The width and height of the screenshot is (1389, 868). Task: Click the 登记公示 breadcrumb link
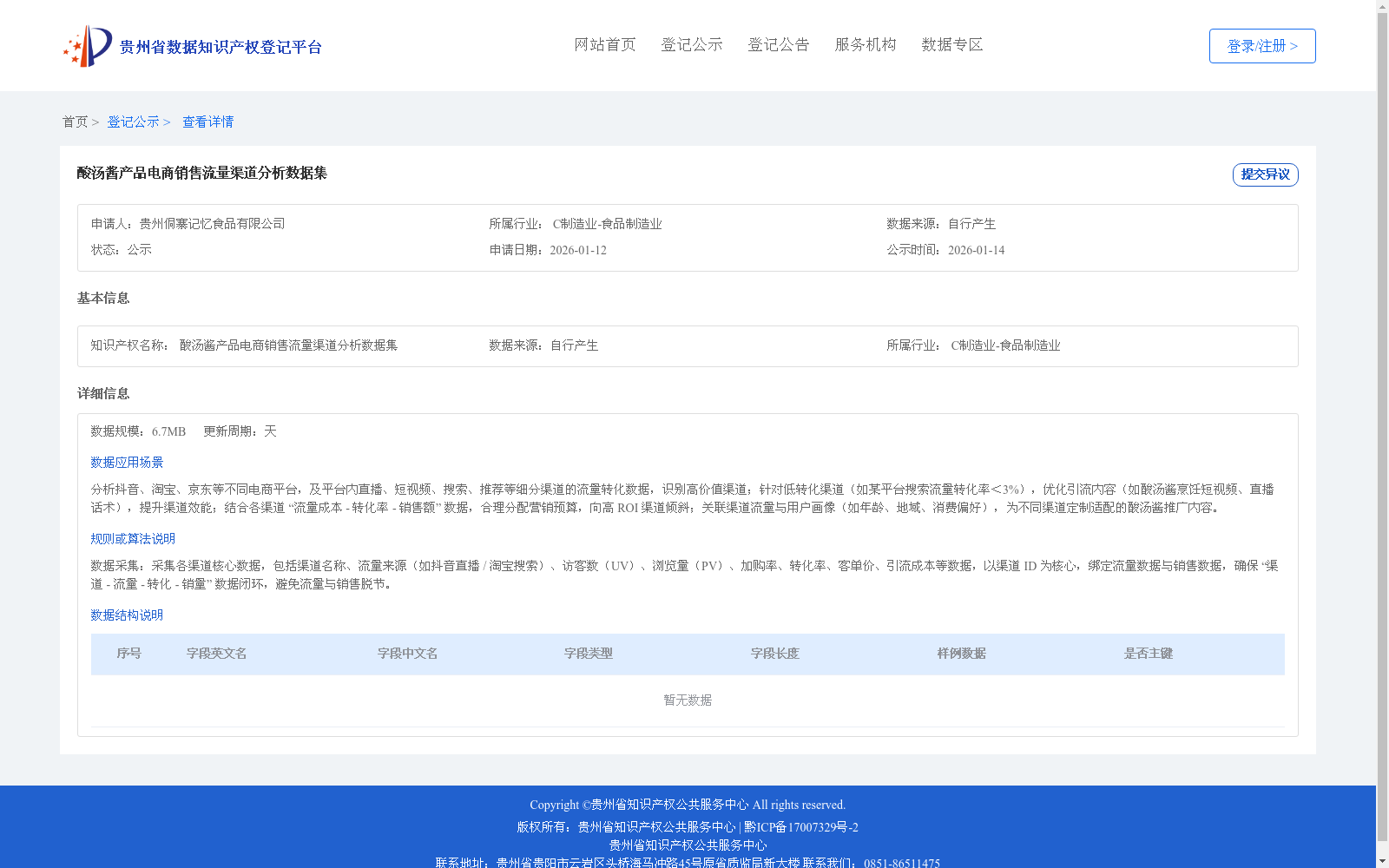pyautogui.click(x=133, y=122)
